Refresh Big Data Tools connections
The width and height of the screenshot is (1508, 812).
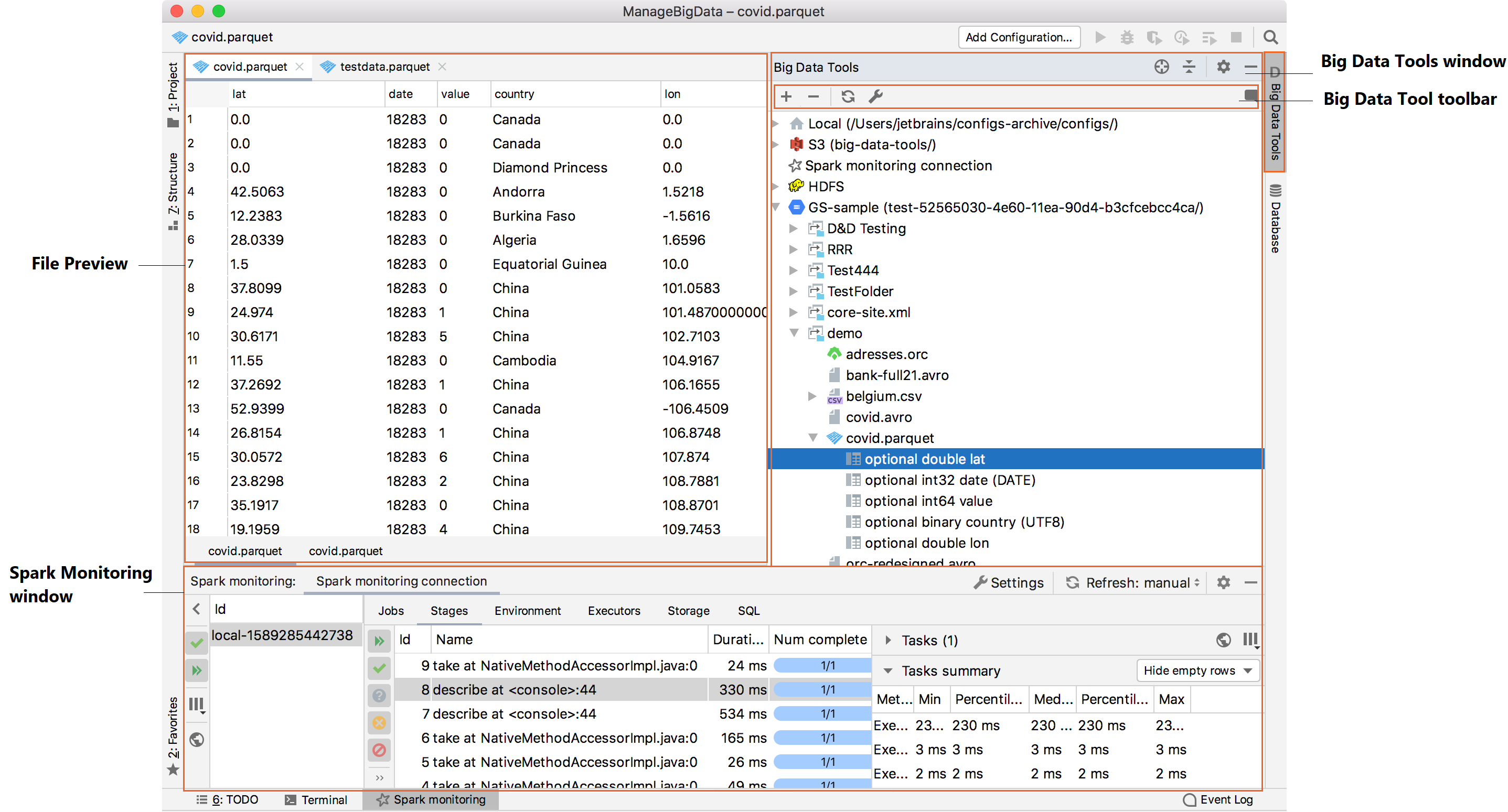(848, 96)
